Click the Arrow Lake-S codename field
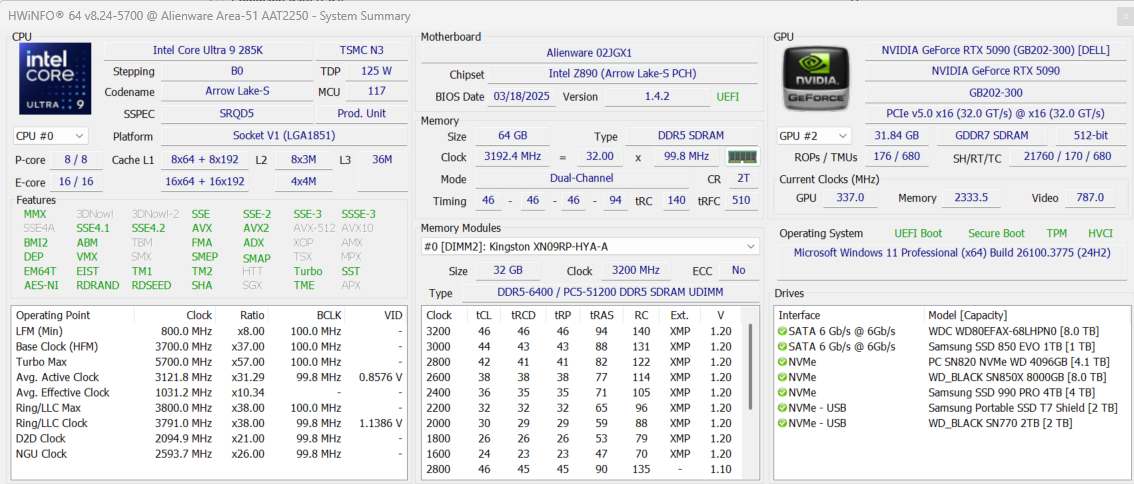 point(237,92)
